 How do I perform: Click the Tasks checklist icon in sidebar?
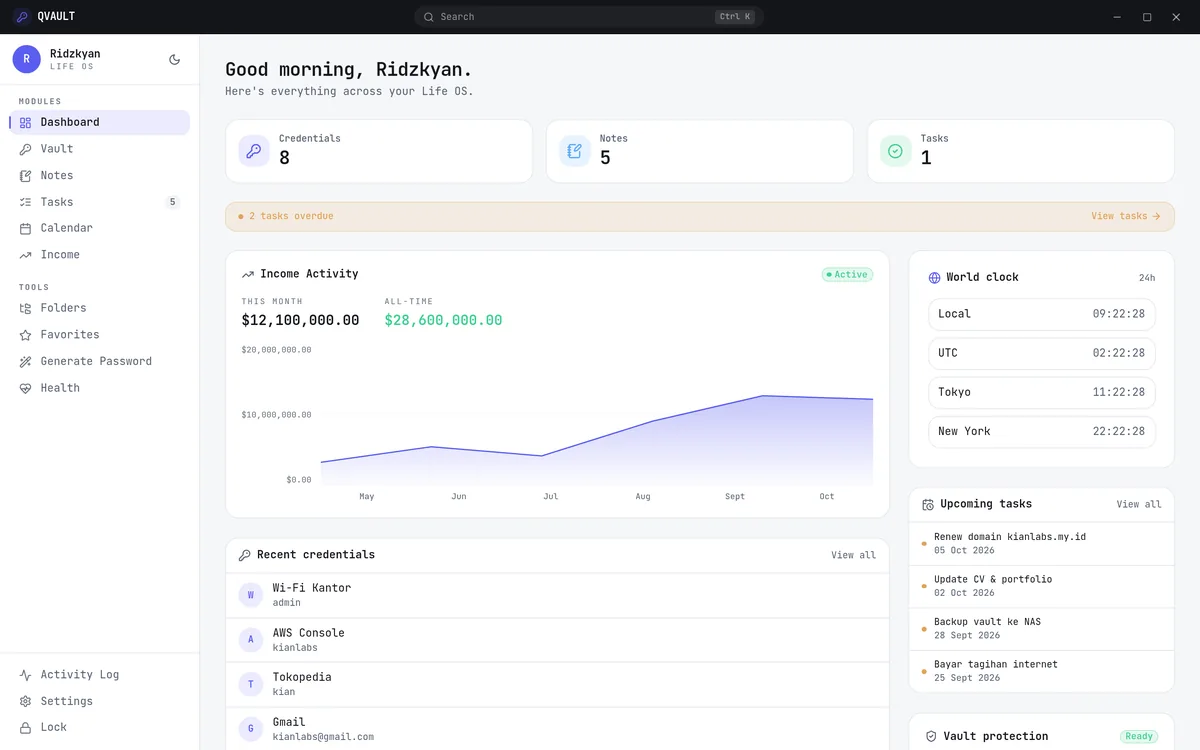[x=26, y=202]
